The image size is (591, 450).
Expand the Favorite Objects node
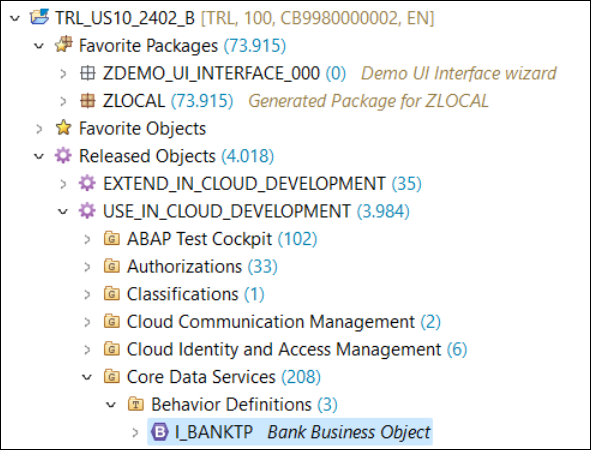(39, 129)
